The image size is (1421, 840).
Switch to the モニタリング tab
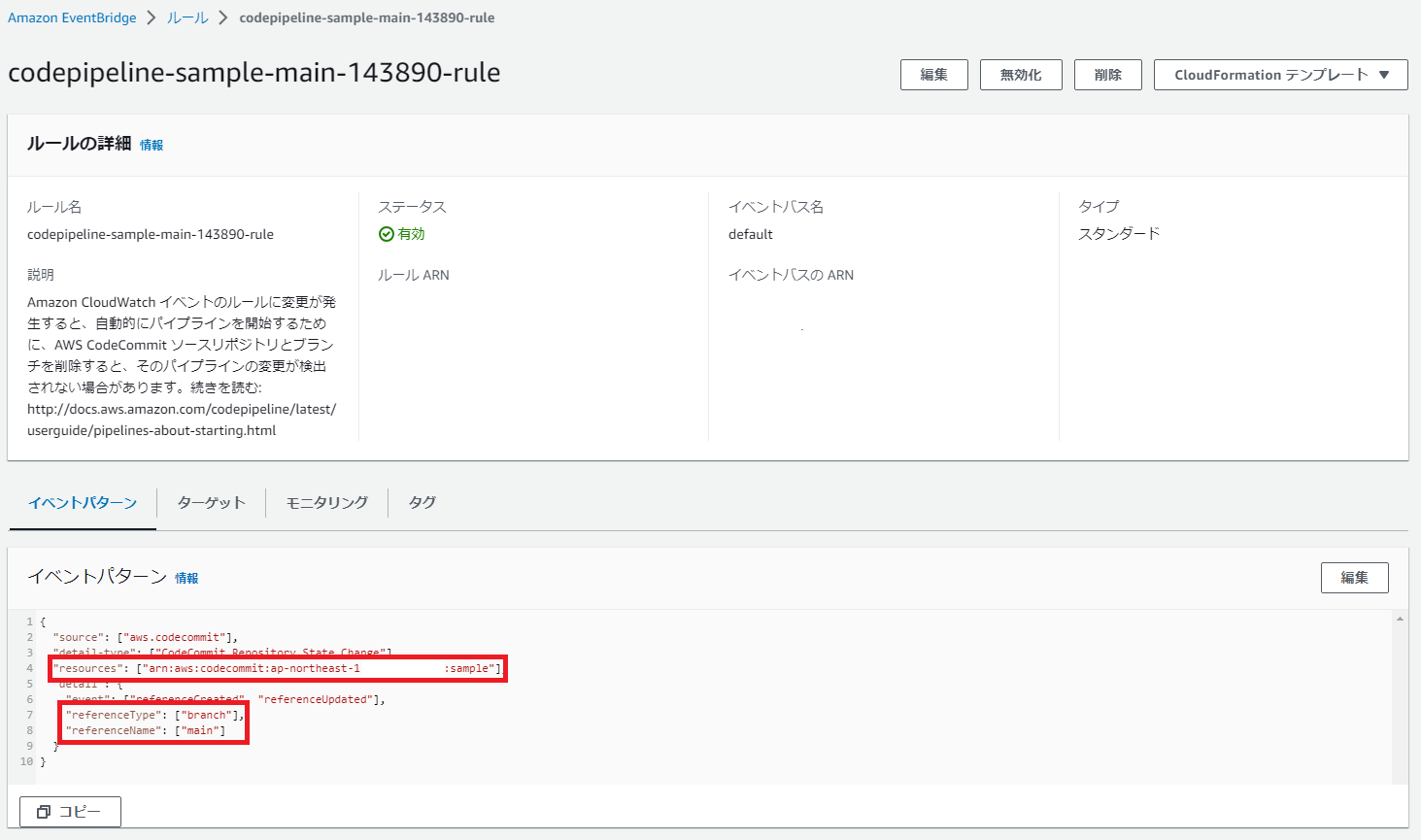[x=326, y=503]
